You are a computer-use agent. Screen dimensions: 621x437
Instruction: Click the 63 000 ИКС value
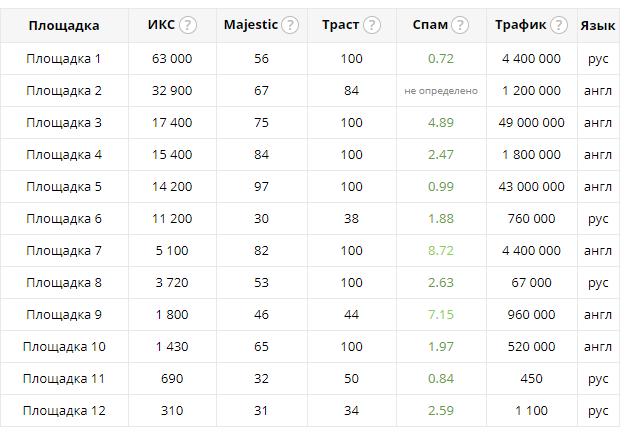(x=172, y=59)
